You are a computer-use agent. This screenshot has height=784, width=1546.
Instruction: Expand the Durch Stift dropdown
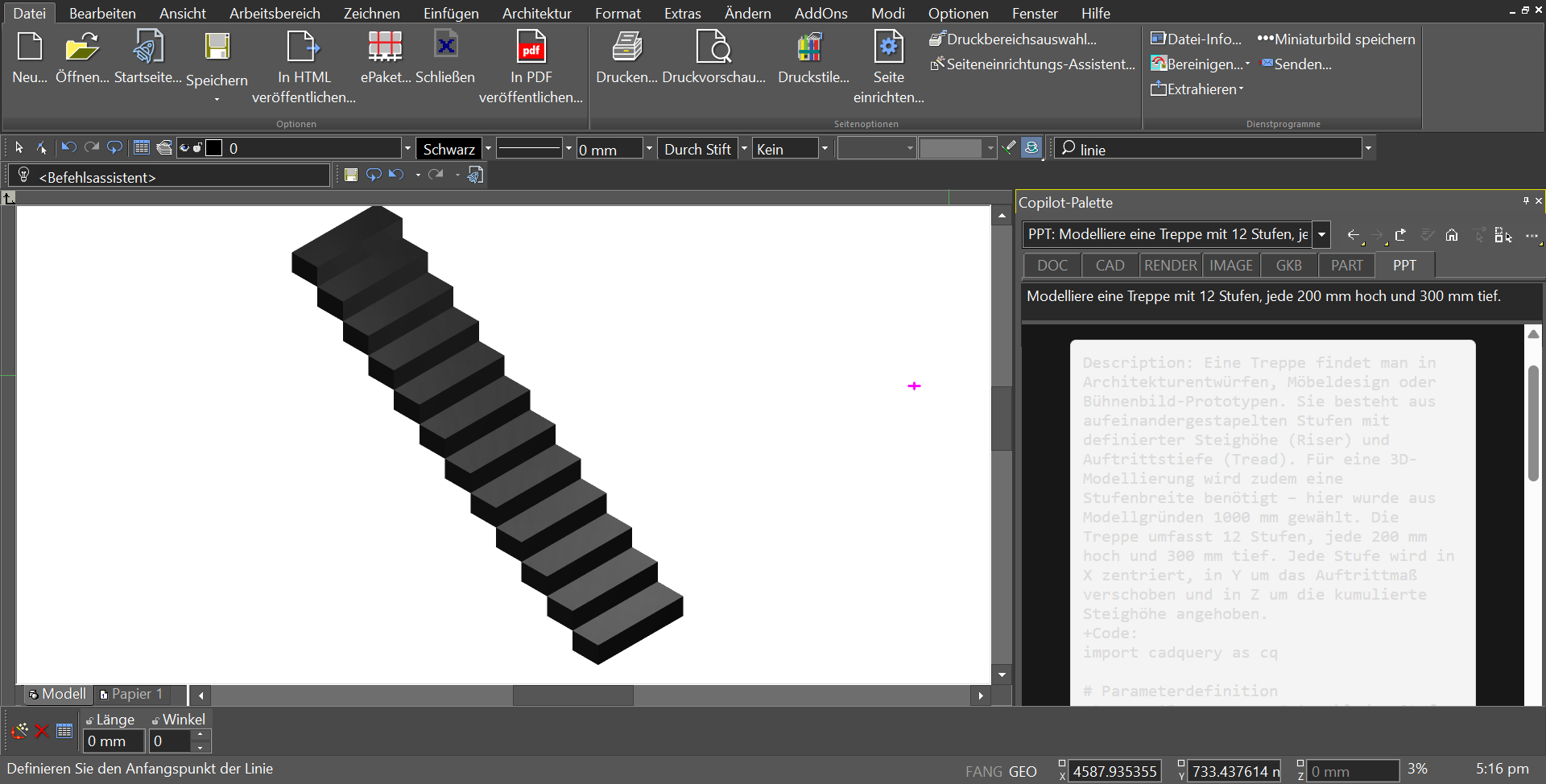743,148
